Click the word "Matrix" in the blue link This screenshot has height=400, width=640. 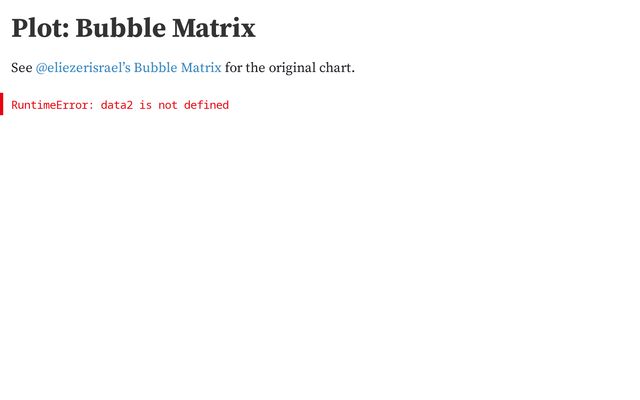201,68
